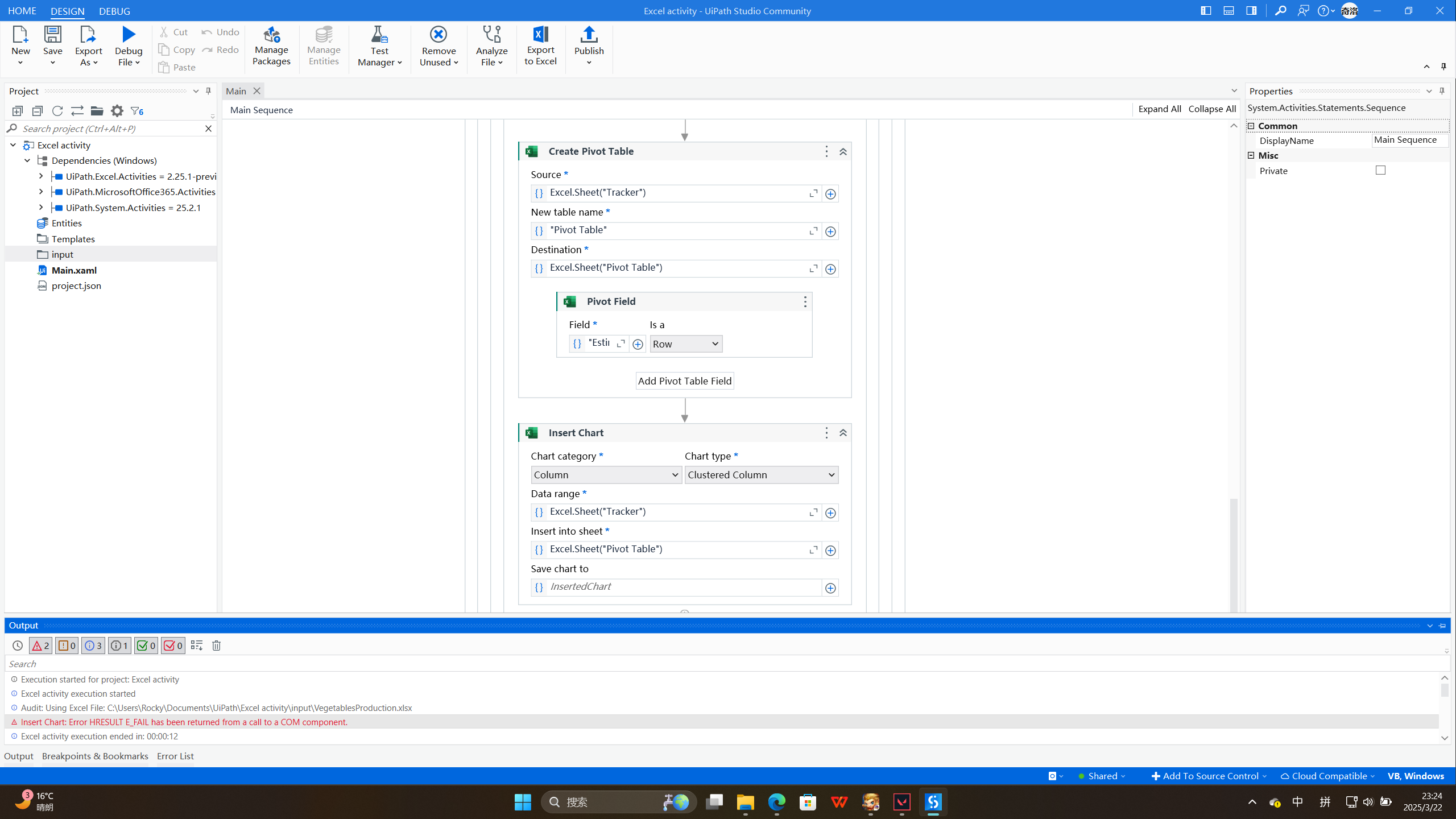This screenshot has width=1456, height=819.
Task: Expand UiPath.System.Activities dependency node
Action: pos(41,208)
